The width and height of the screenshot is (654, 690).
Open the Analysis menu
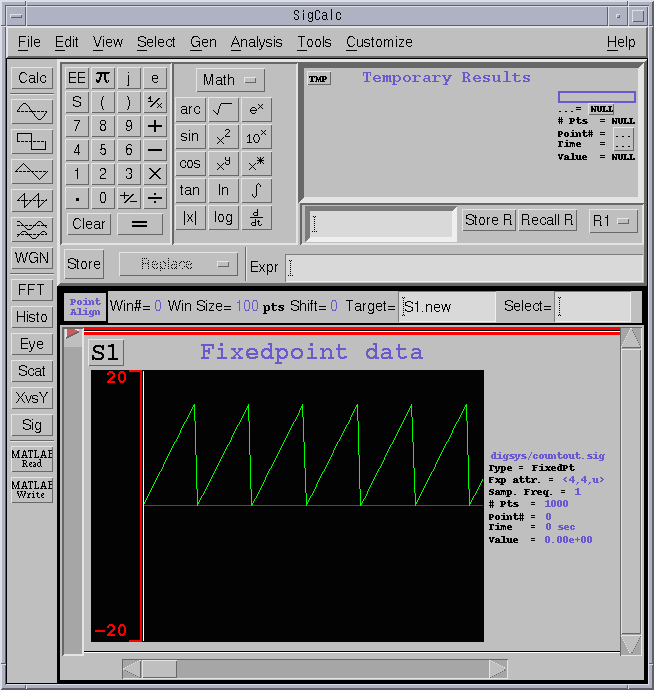(x=256, y=42)
